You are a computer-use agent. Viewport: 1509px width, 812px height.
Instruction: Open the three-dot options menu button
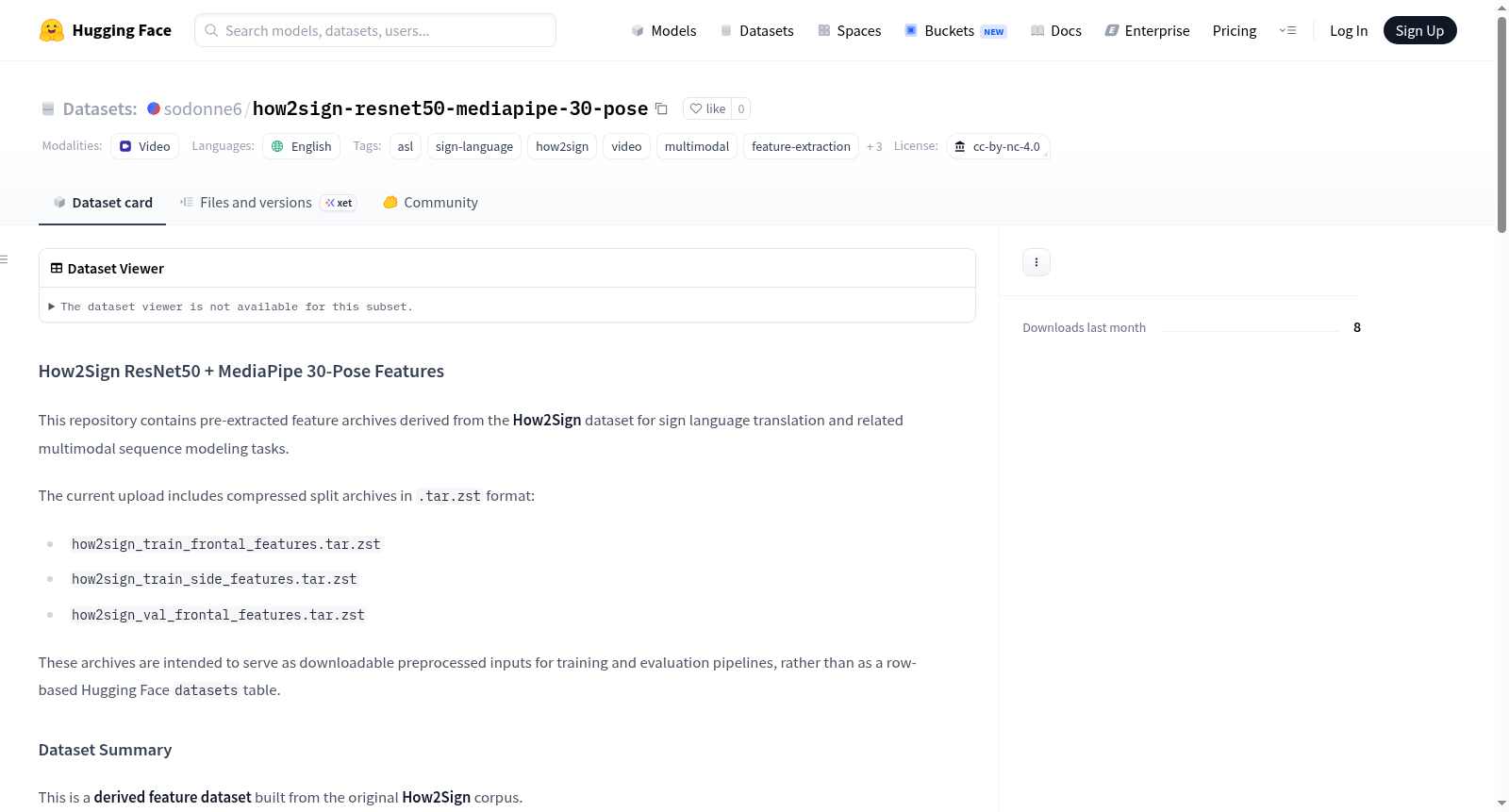[x=1036, y=262]
